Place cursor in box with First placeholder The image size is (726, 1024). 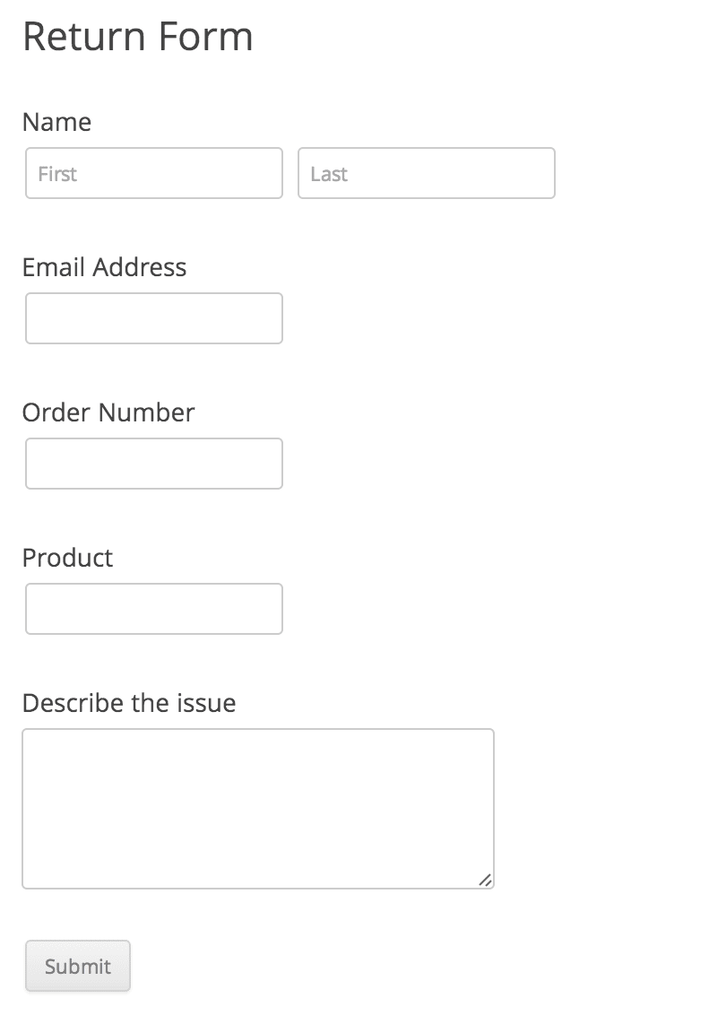coord(154,173)
